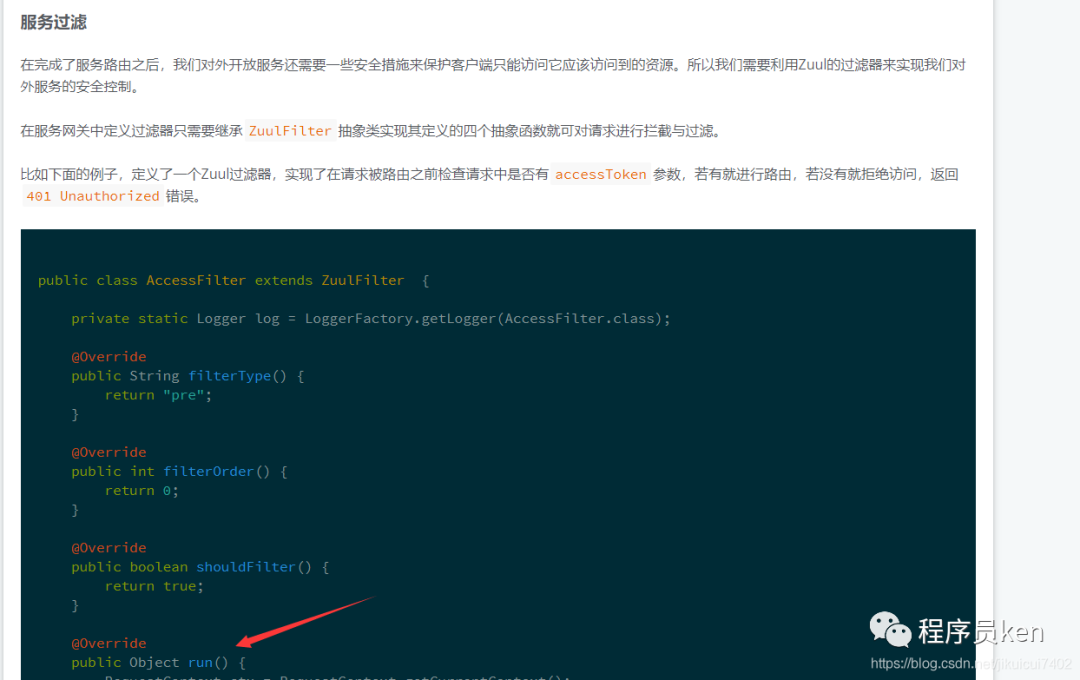Click the heading 服务过滤
This screenshot has width=1080, height=680.
tap(53, 23)
